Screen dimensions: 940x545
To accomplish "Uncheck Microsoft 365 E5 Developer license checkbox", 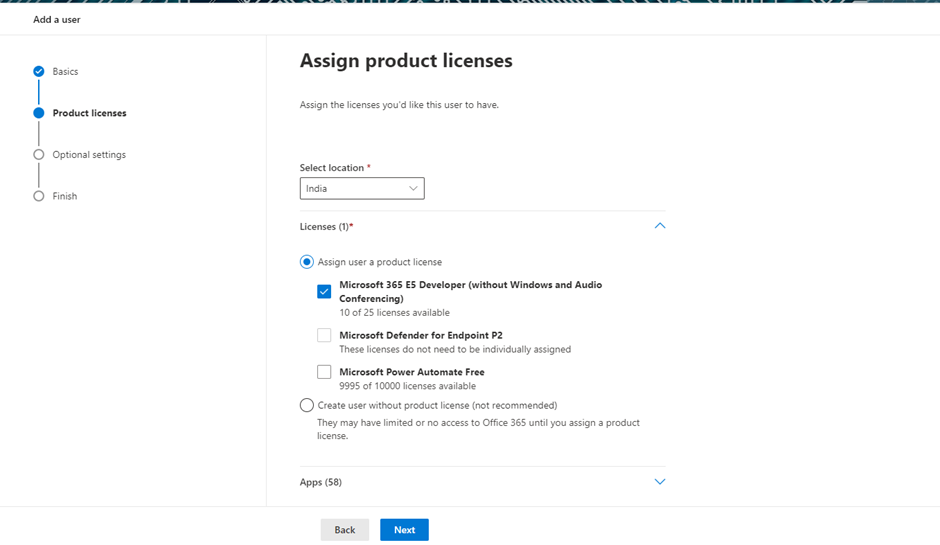I will (x=324, y=292).
